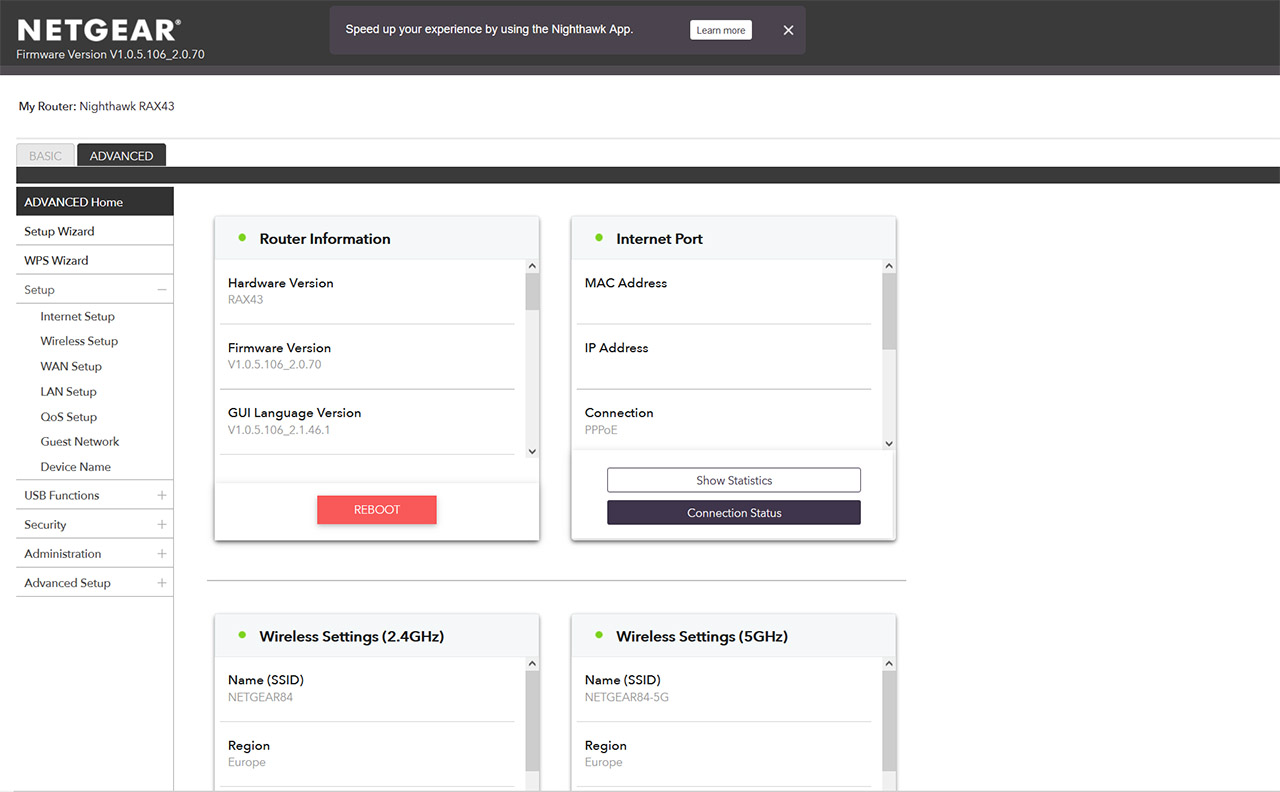Screen dimensions: 1280x792
Task: Click Internet Port scrollbar thumb
Action: (889, 311)
